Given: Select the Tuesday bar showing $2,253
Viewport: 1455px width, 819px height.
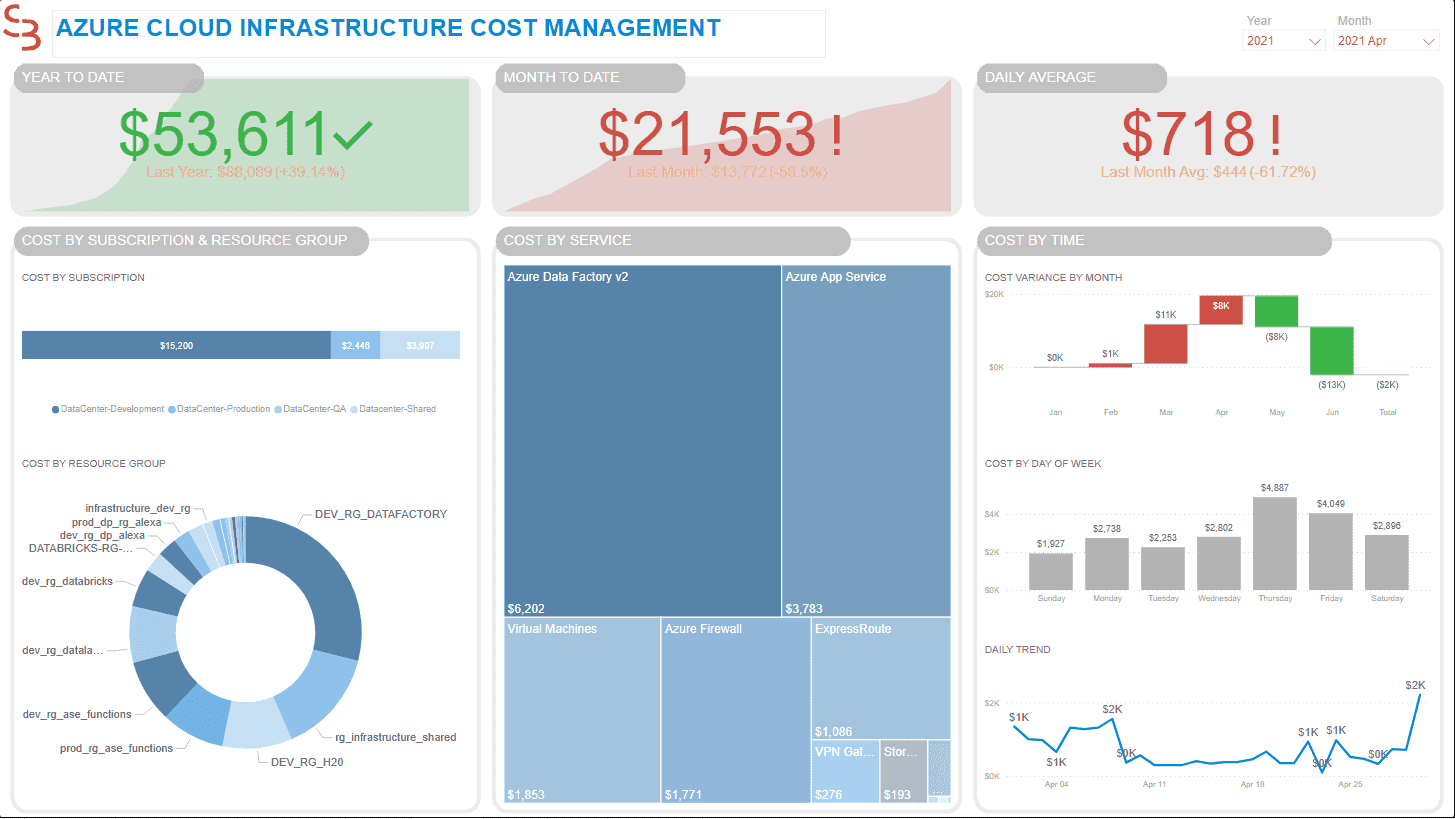Looking at the screenshot, I should point(1162,568).
